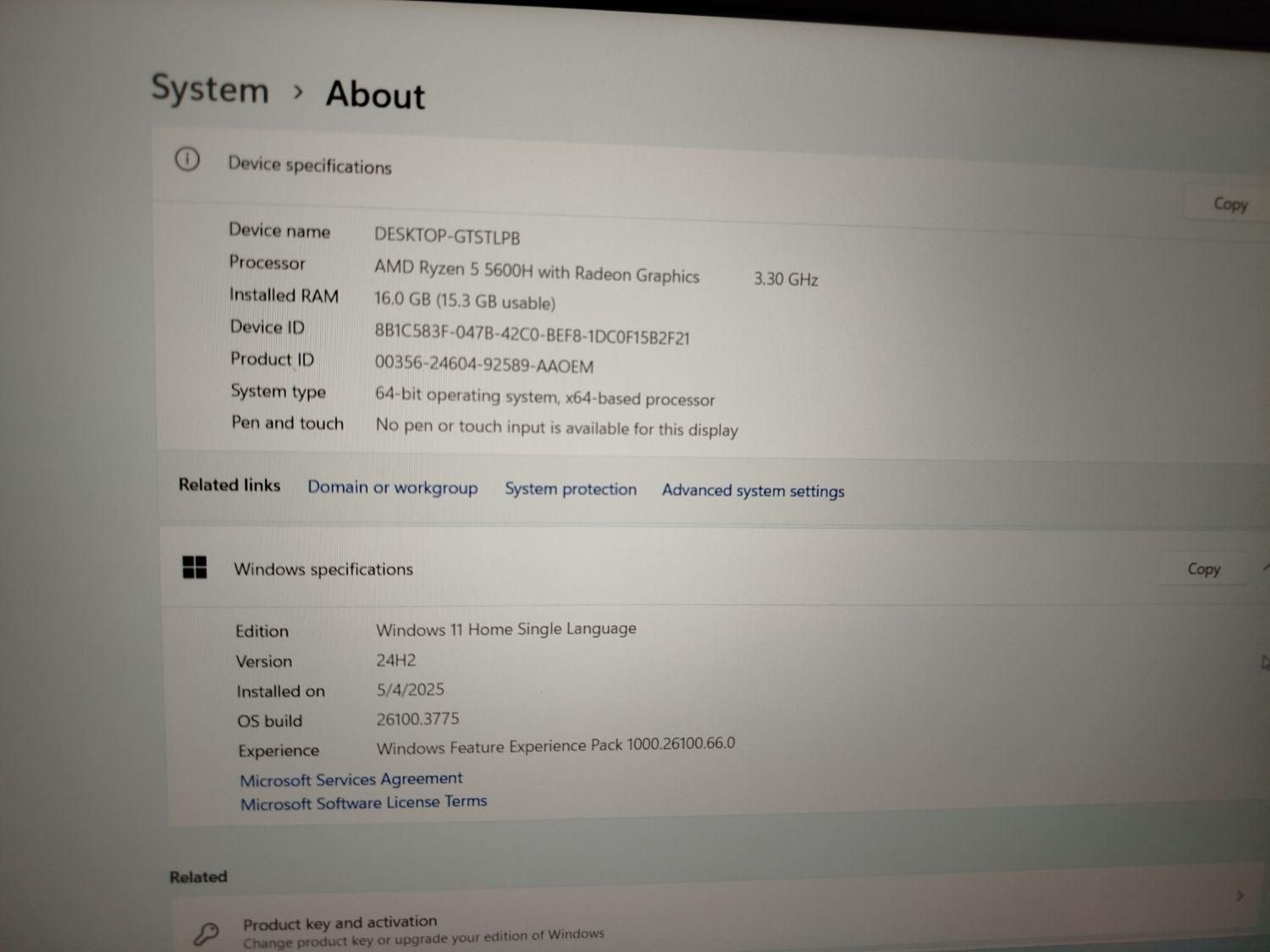The width and height of the screenshot is (1270, 952).
Task: Select the AMD Ryzen 5 5600H processor text
Action: [537, 272]
